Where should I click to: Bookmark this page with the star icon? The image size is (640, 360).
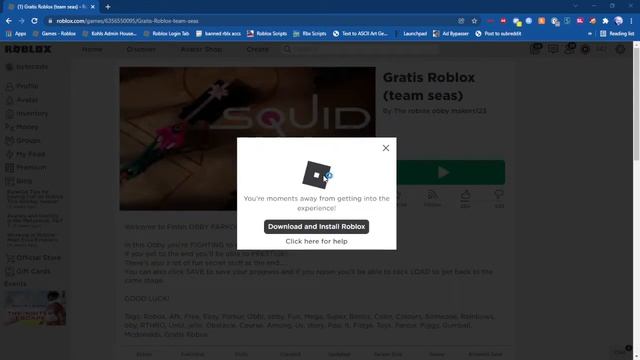tap(474, 21)
